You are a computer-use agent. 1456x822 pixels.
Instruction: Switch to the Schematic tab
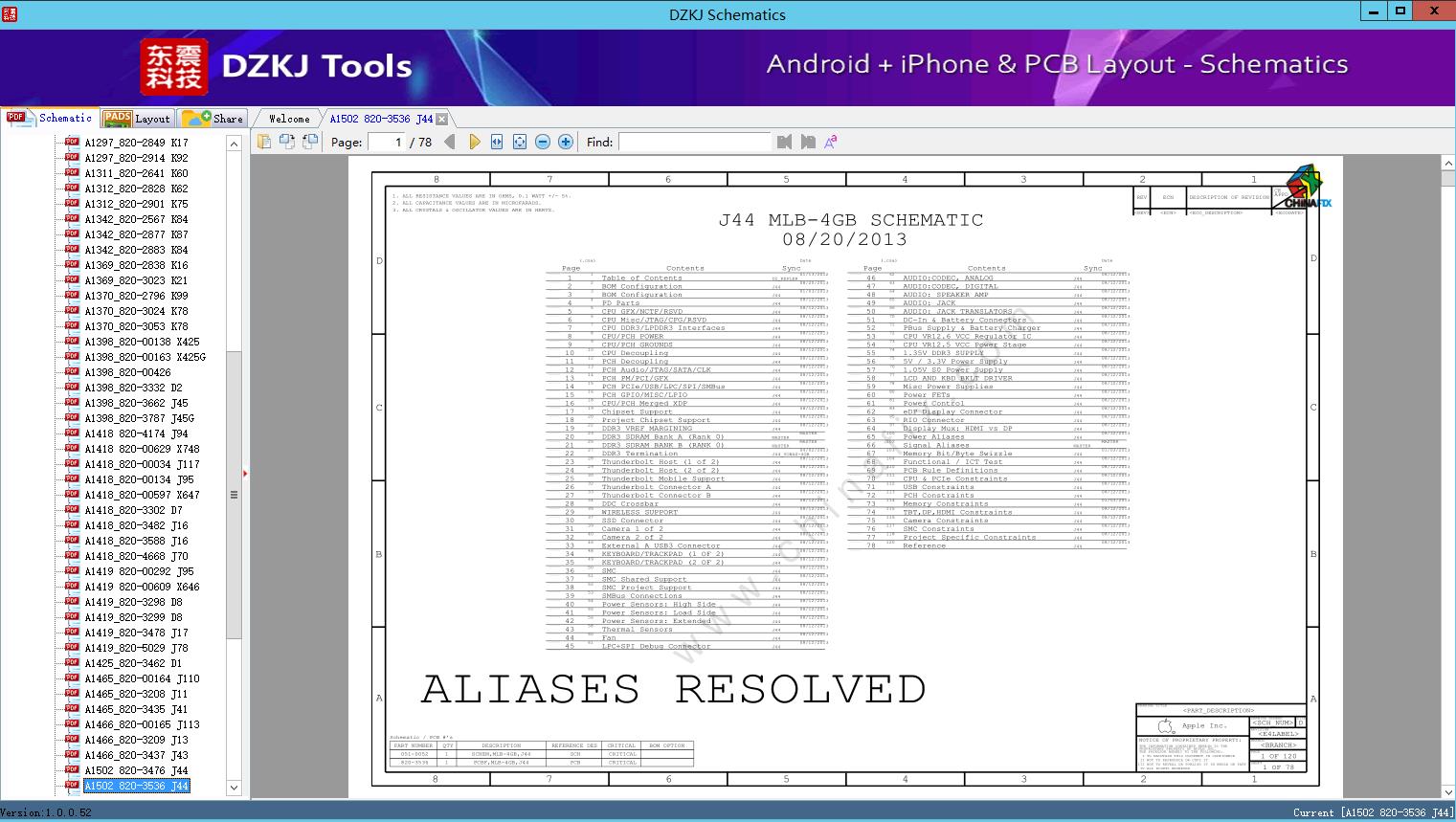50,118
